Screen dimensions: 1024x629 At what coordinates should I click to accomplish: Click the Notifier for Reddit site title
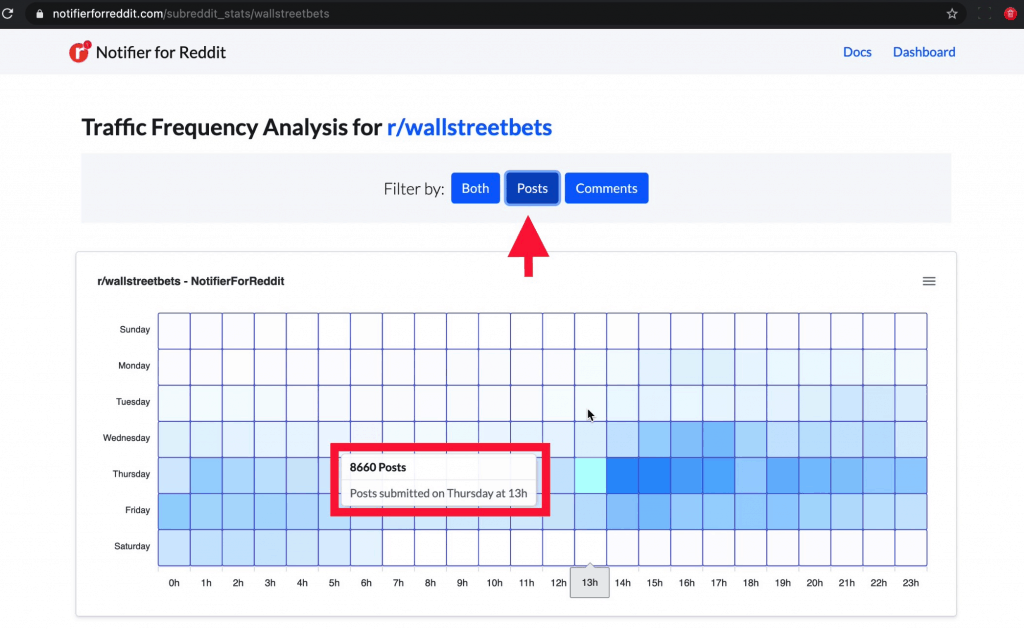(x=161, y=52)
